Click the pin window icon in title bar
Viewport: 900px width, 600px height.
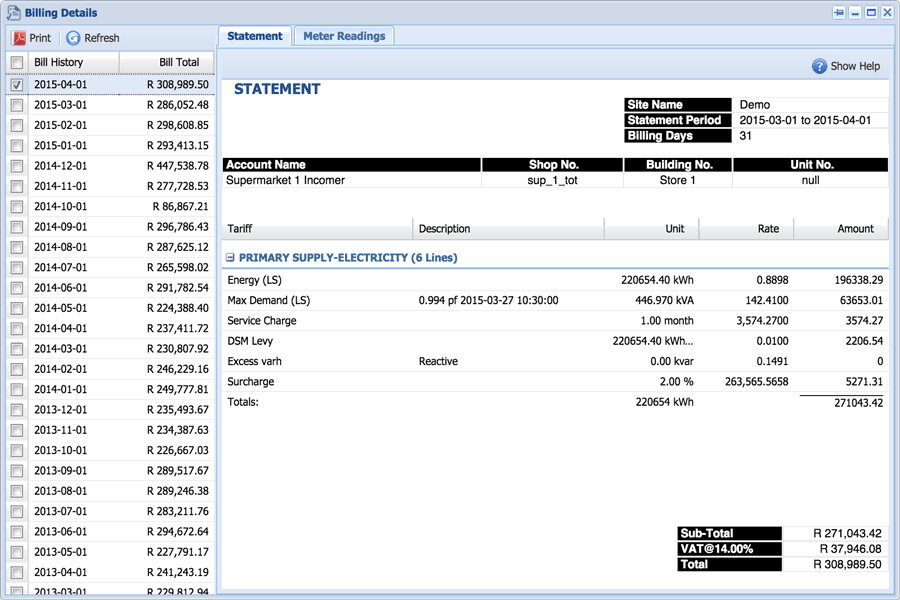point(839,13)
